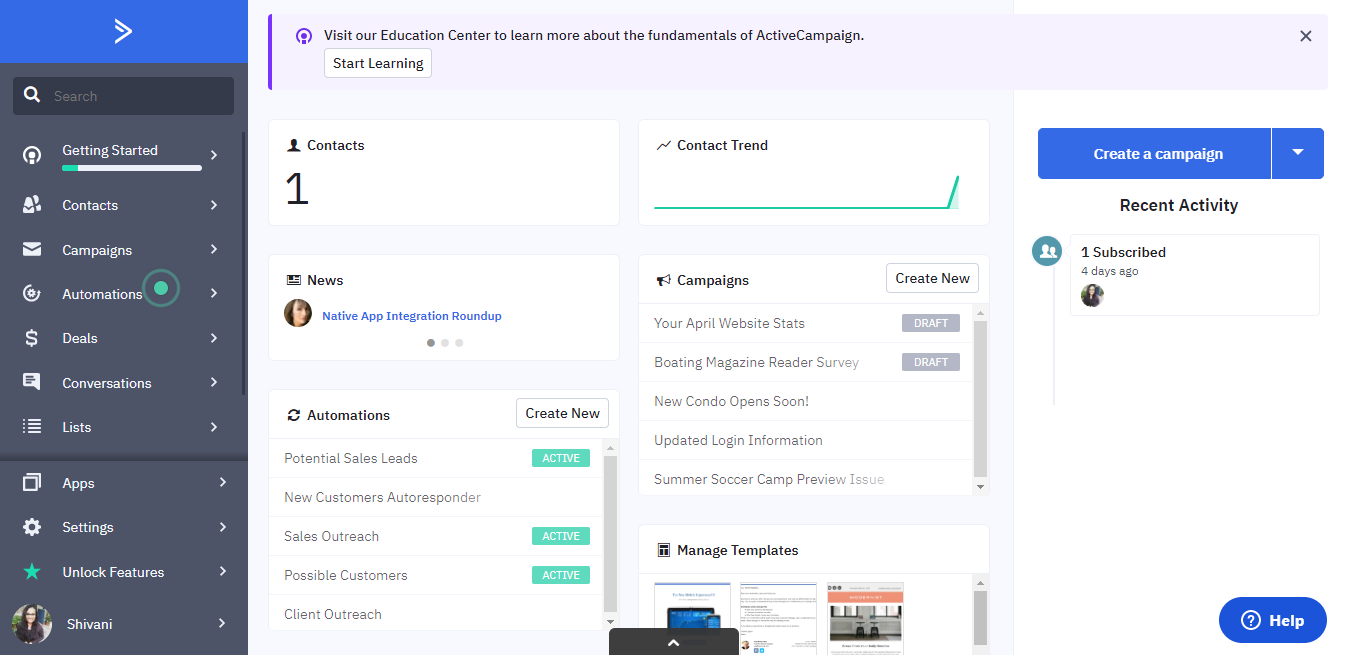Expand the bottom panel with up chevron
1345x655 pixels.
(x=673, y=642)
